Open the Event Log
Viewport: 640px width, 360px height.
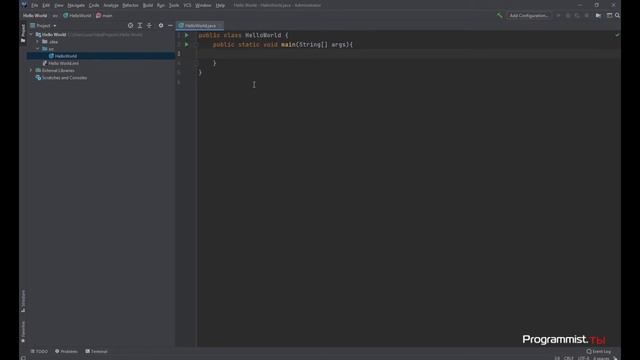point(599,351)
